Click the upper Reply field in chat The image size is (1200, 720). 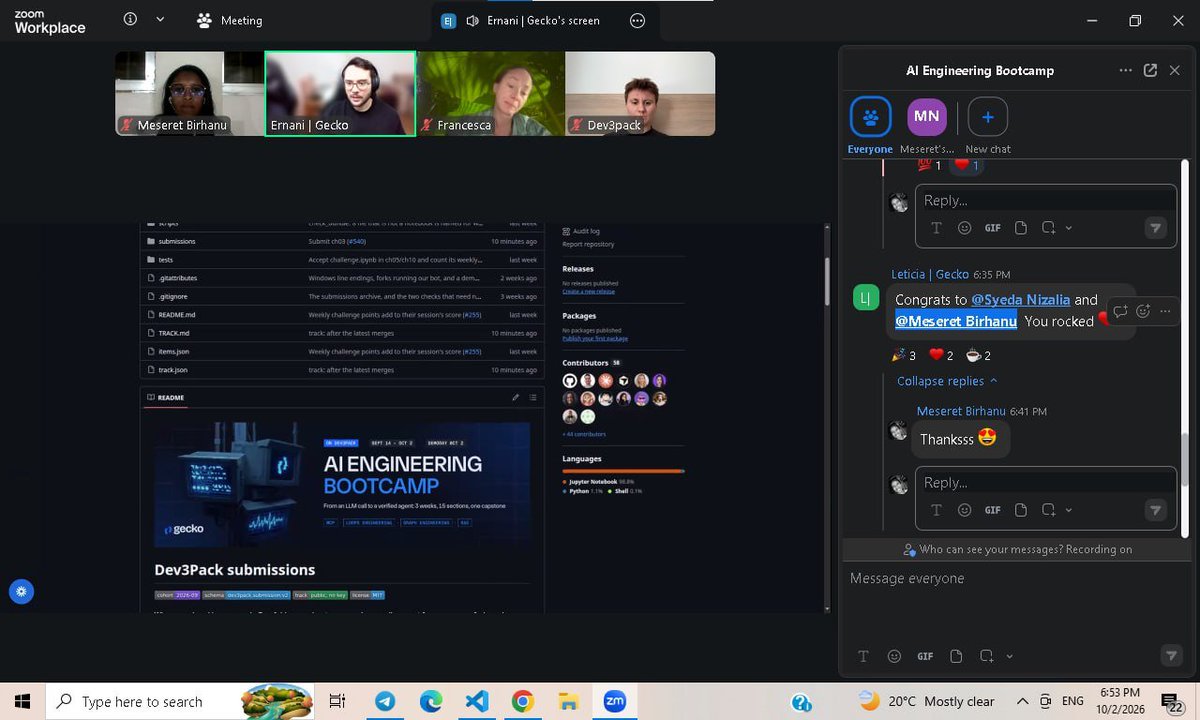1046,200
